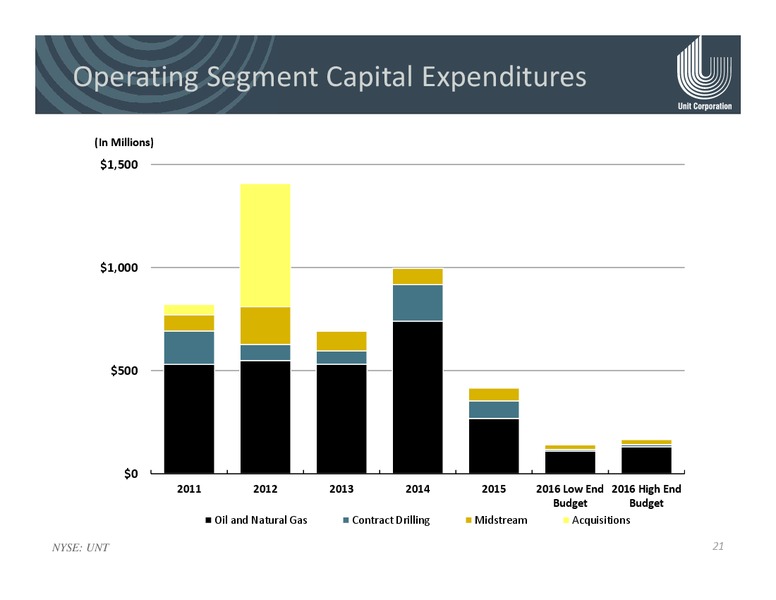
Task: Select the teal Contract Drilling legend swatch
Action: coord(346,520)
